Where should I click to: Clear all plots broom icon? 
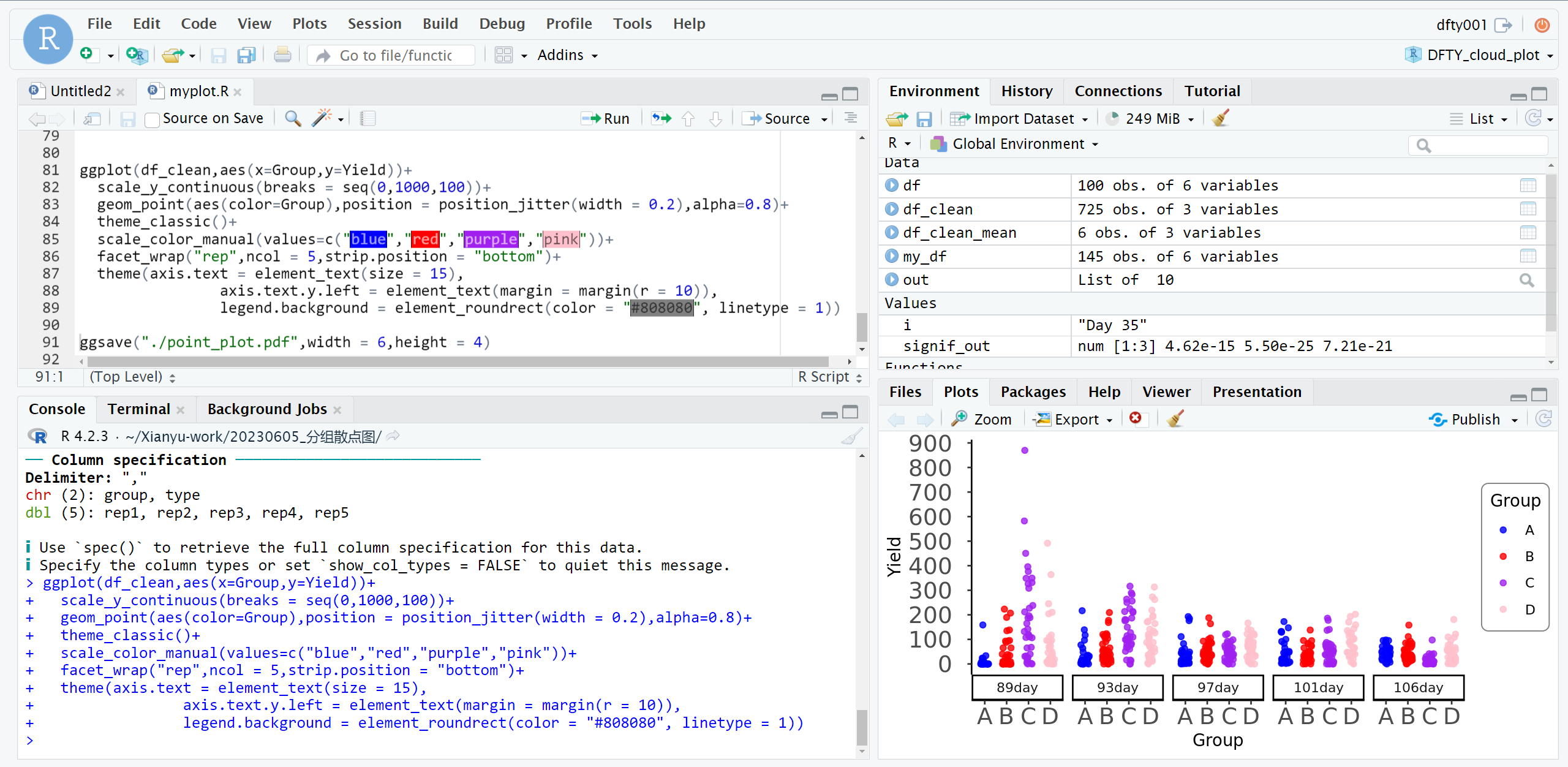point(1175,418)
